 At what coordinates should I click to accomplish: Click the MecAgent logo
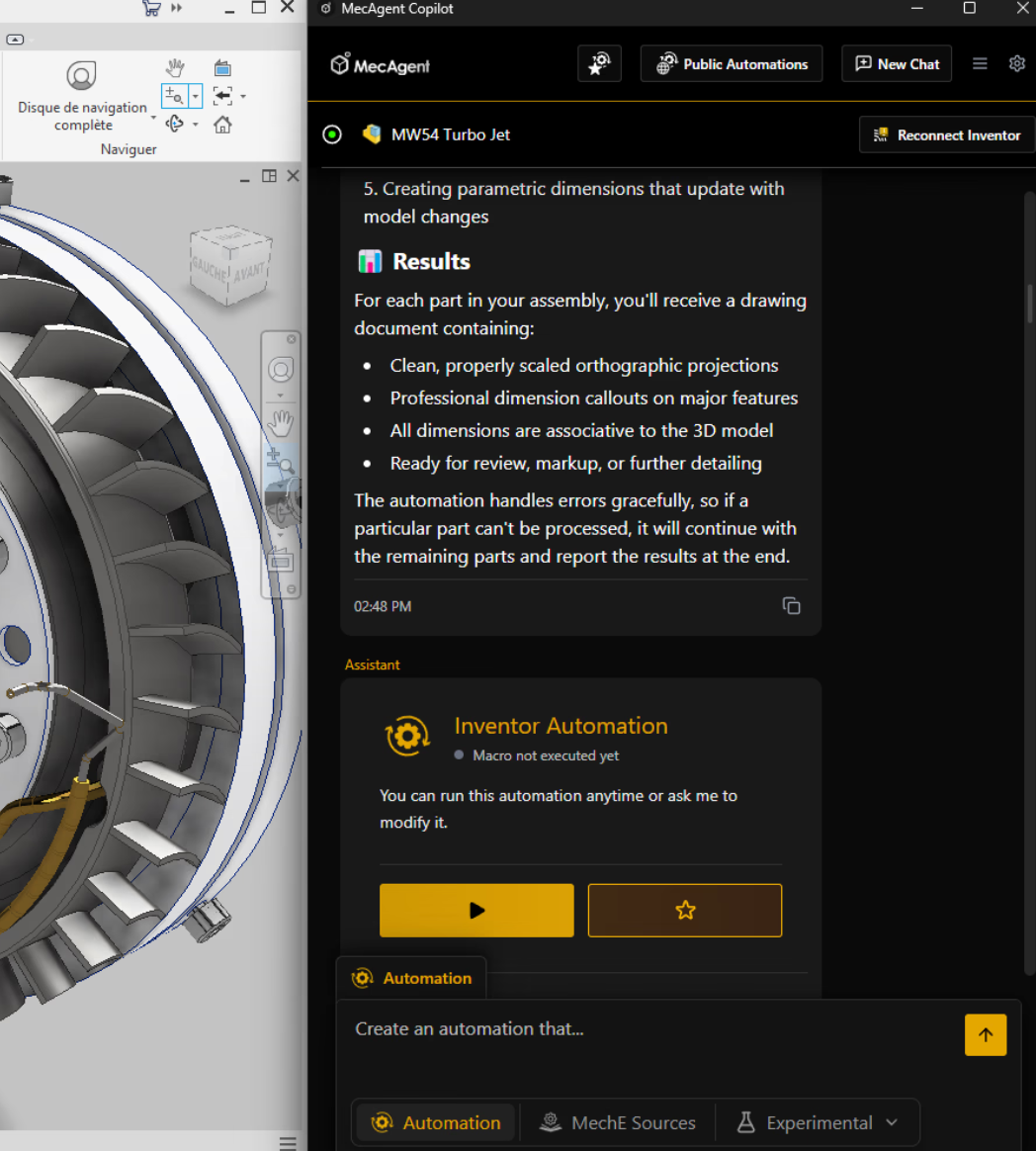click(380, 65)
